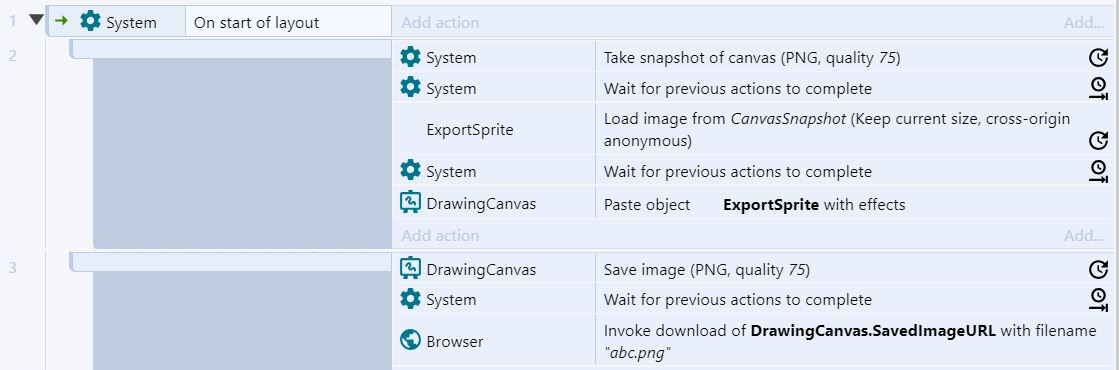Click Add action in event 1 row
The image size is (1119, 370).
(x=440, y=22)
